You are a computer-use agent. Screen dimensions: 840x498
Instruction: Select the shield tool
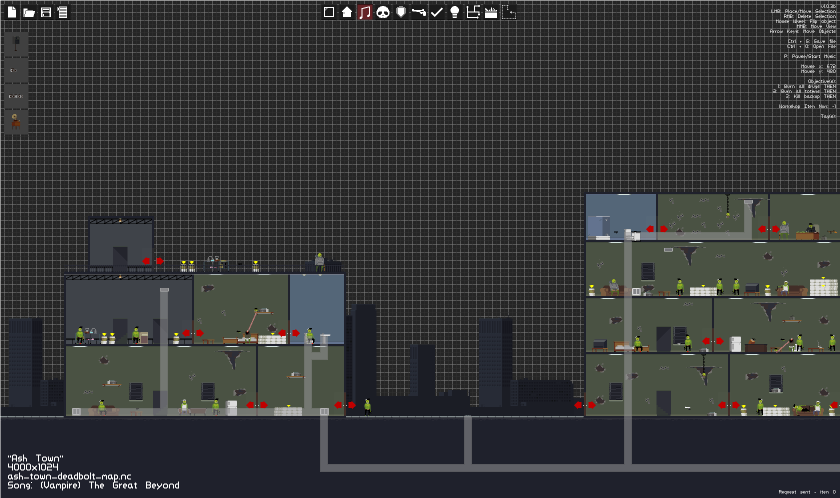401,12
